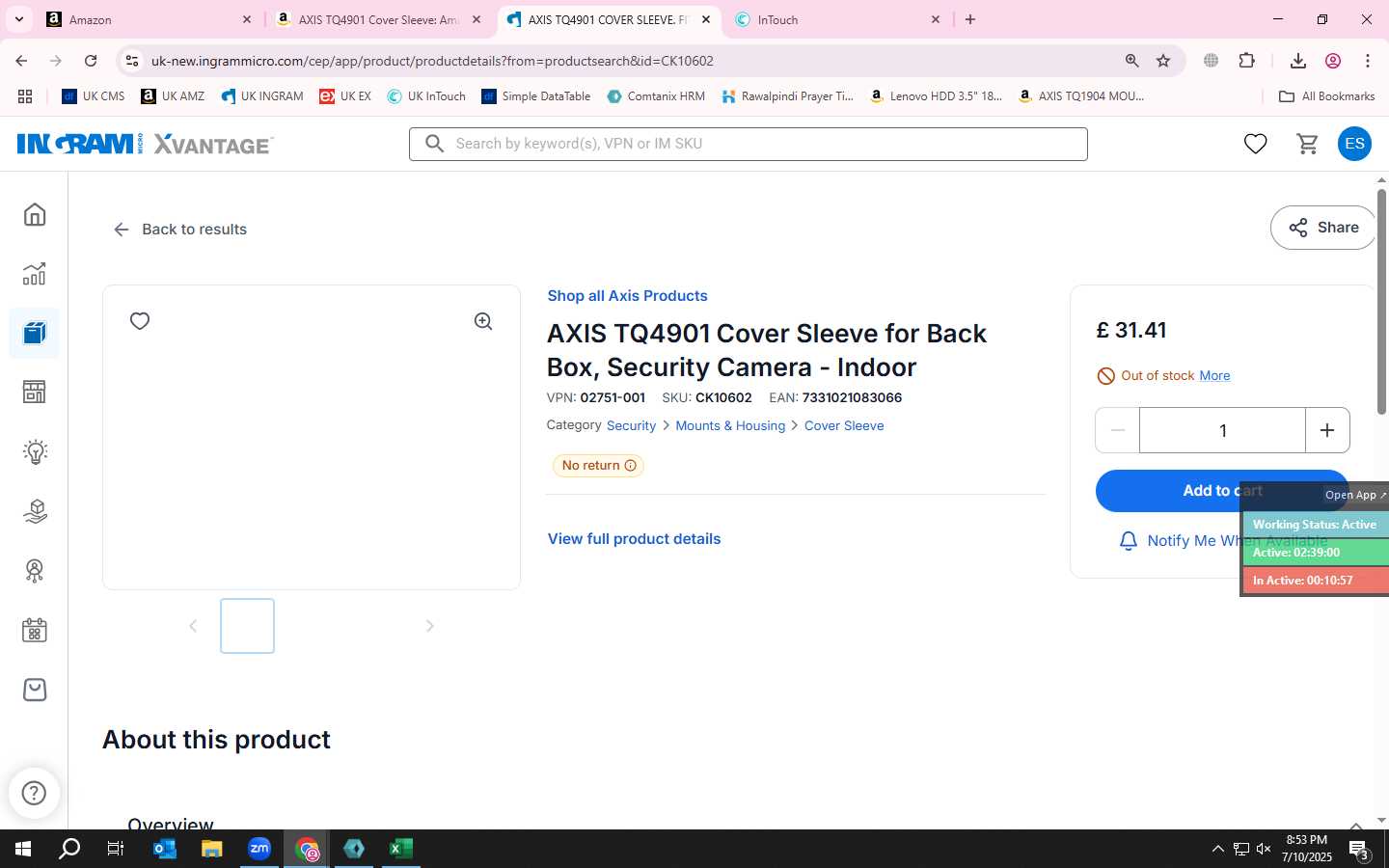Open the Home icon in the sidebar
This screenshot has height=868, width=1389.
(35, 214)
